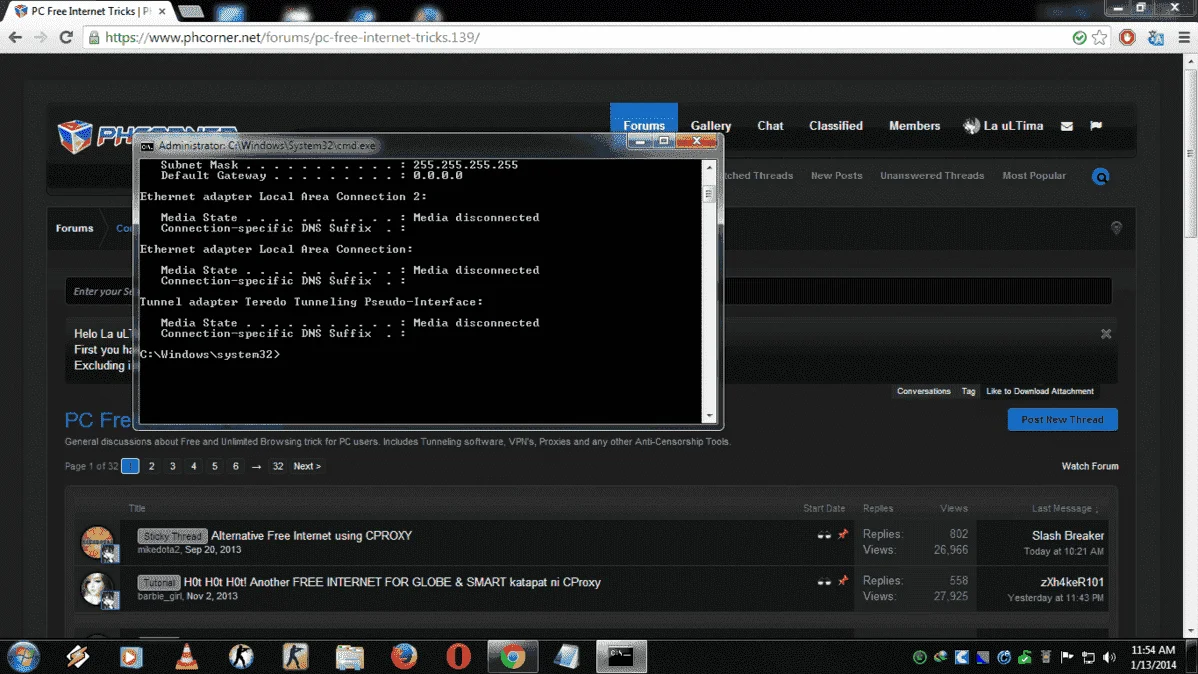The image size is (1198, 674).
Task: Close the PC Free Internet Tricks browser tab
Action: (162, 11)
